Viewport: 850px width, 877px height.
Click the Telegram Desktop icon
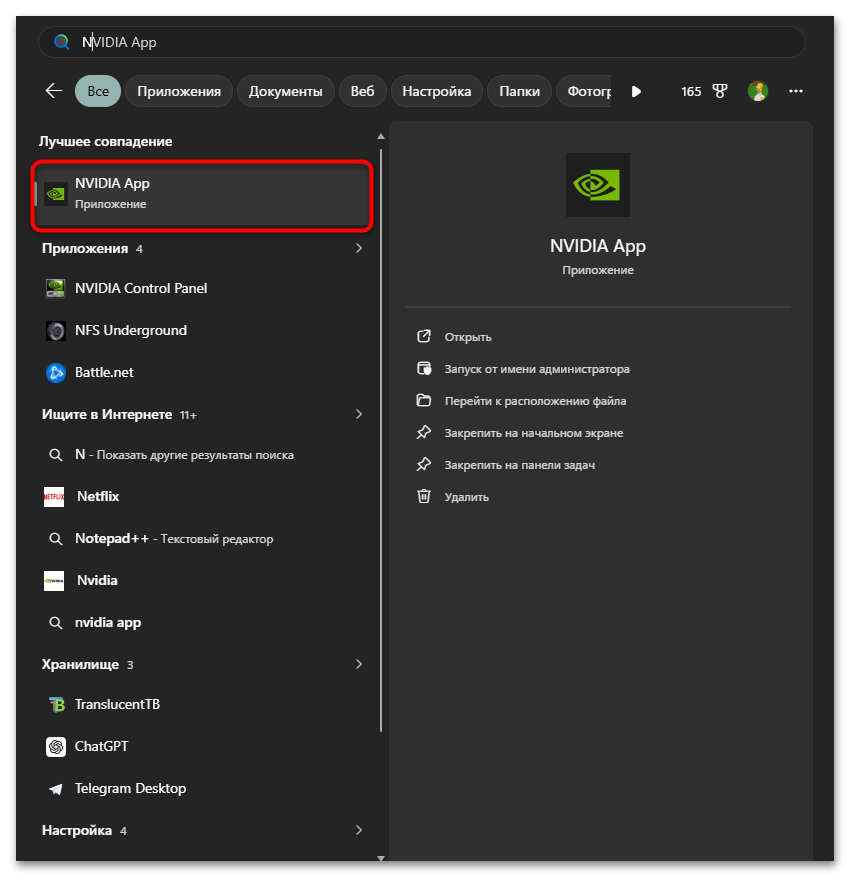[55, 789]
